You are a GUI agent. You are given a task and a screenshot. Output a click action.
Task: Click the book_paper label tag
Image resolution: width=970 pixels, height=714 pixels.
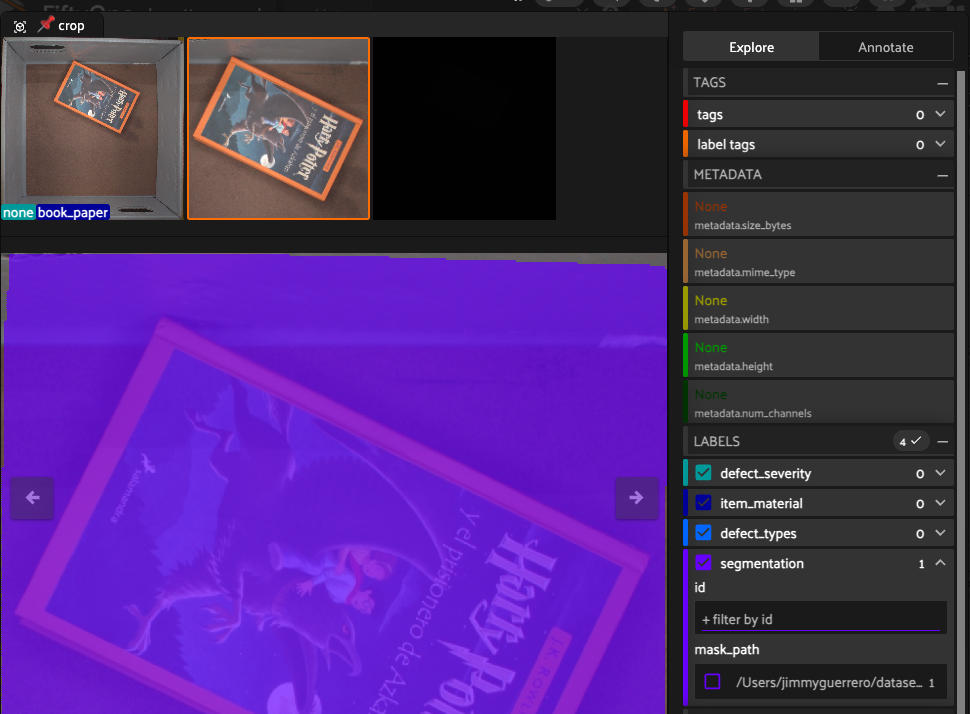coord(73,213)
